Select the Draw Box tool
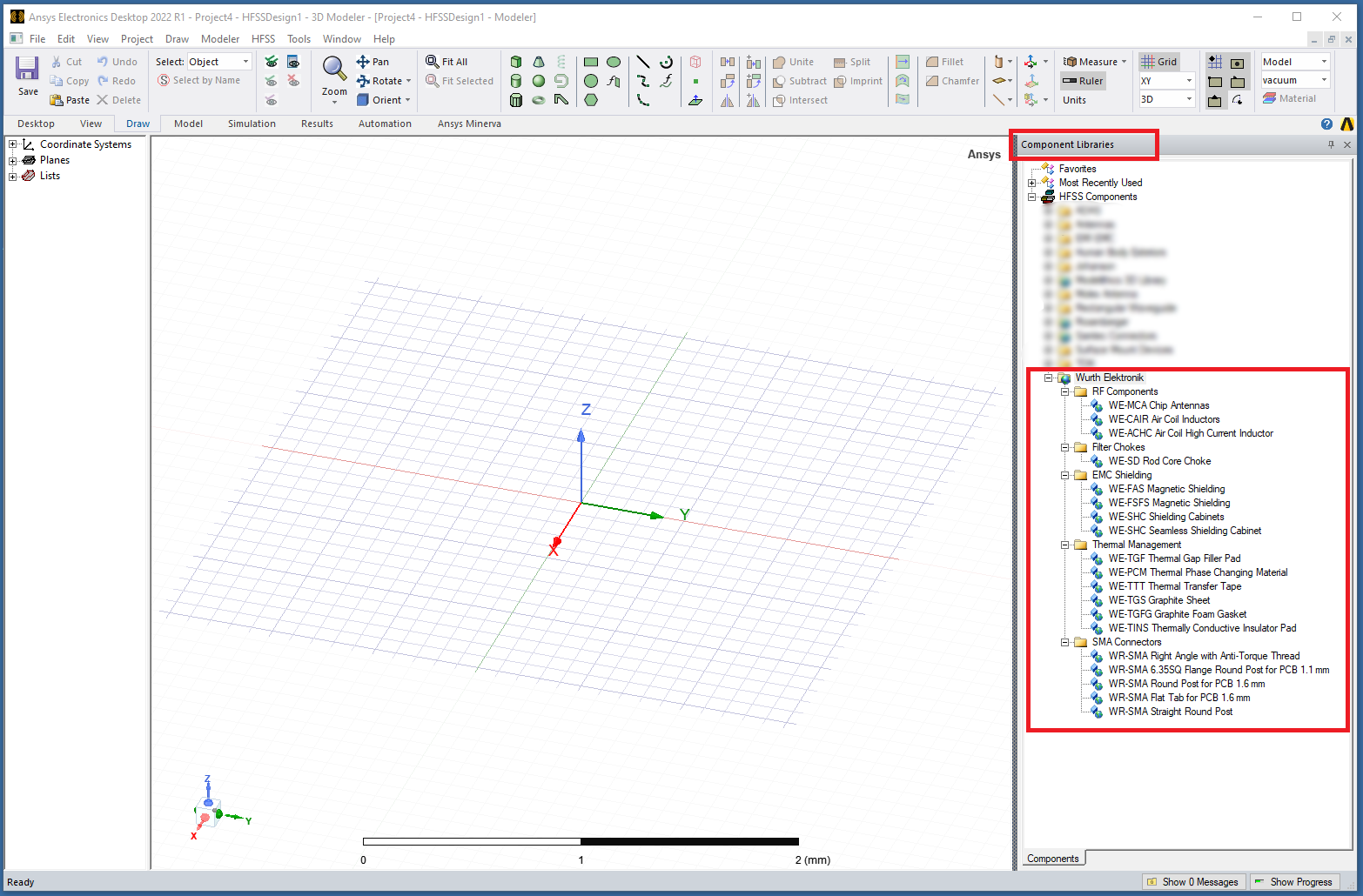Screen dimensions: 1363x896 click(516, 62)
